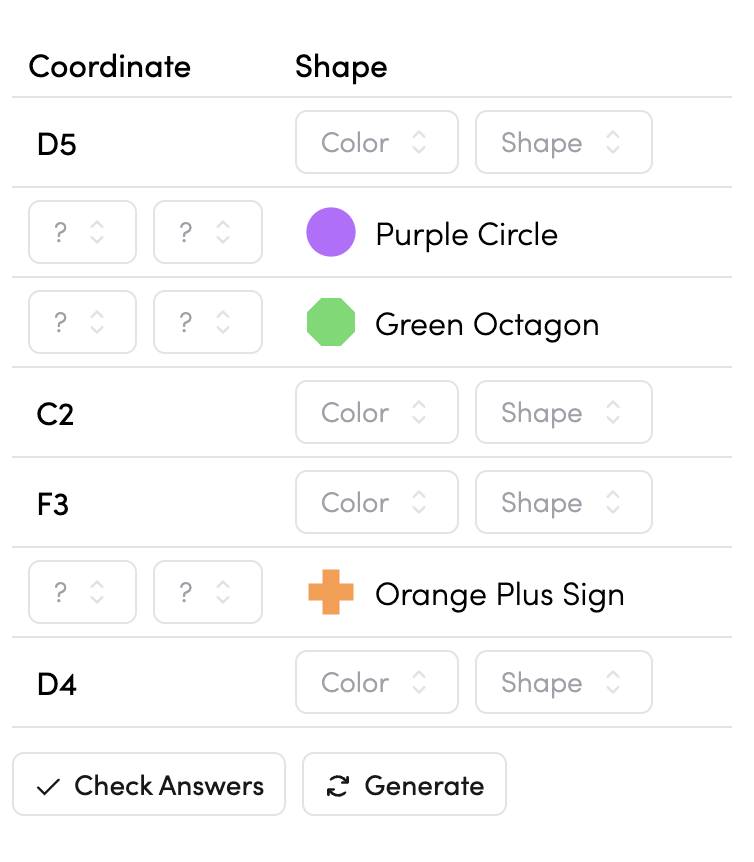Viewport: 754px width, 862px height.
Task: Click the checkmark icon in Check Answers
Action: [48, 787]
